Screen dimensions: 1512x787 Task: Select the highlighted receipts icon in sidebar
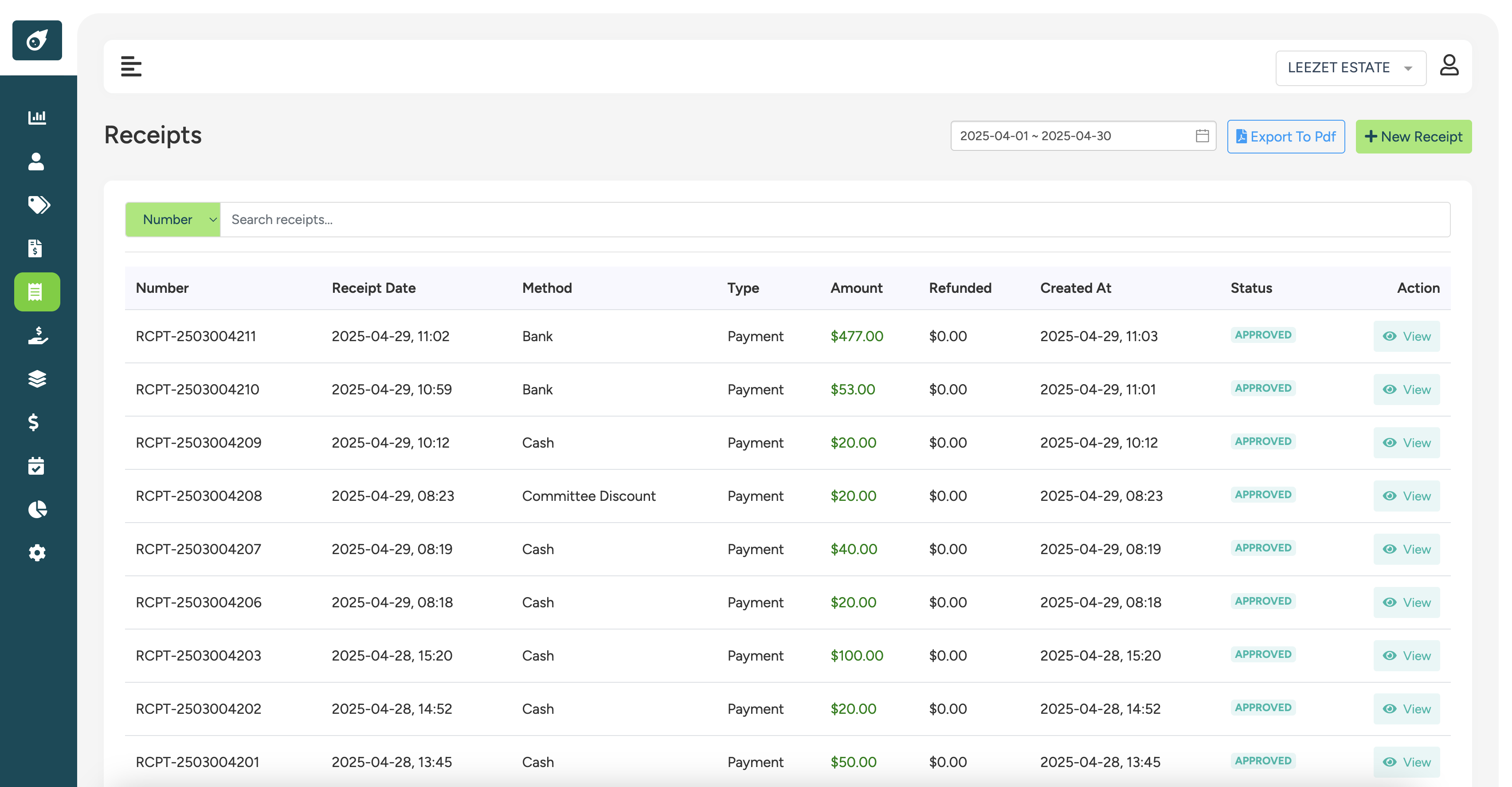click(37, 292)
